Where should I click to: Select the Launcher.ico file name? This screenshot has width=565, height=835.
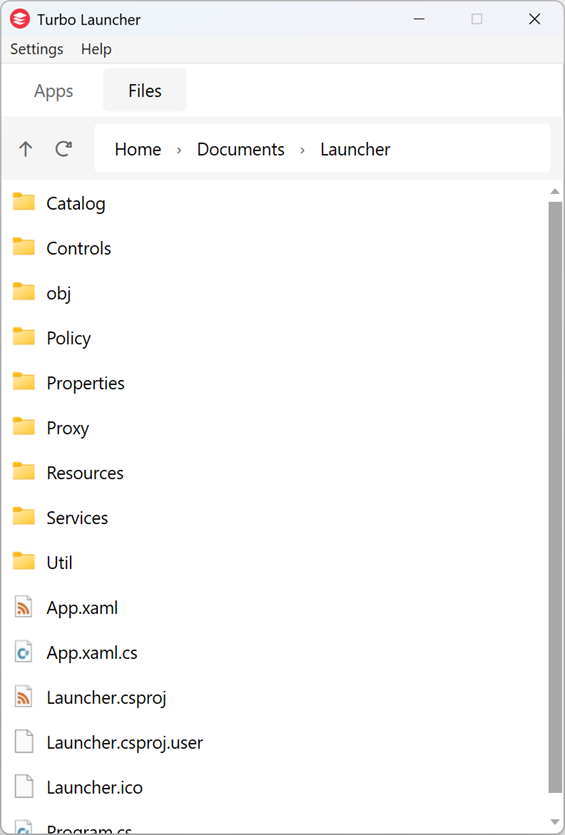click(x=94, y=788)
